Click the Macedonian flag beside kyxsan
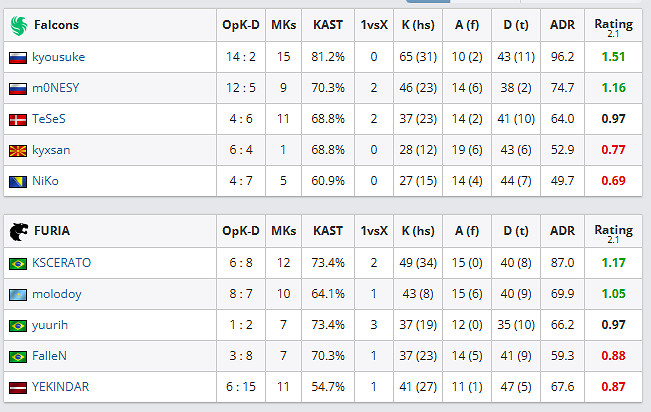Image resolution: width=651 pixels, height=412 pixels. (17, 150)
